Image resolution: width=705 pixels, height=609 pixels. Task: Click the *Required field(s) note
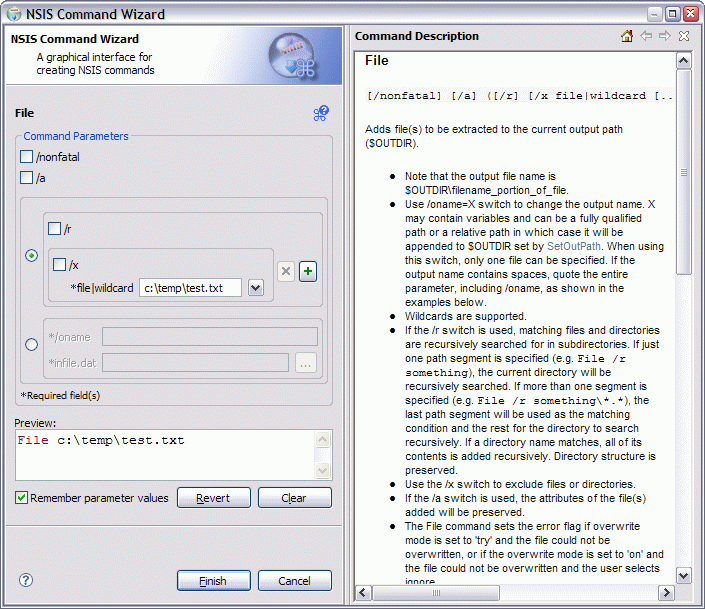[x=60, y=395]
